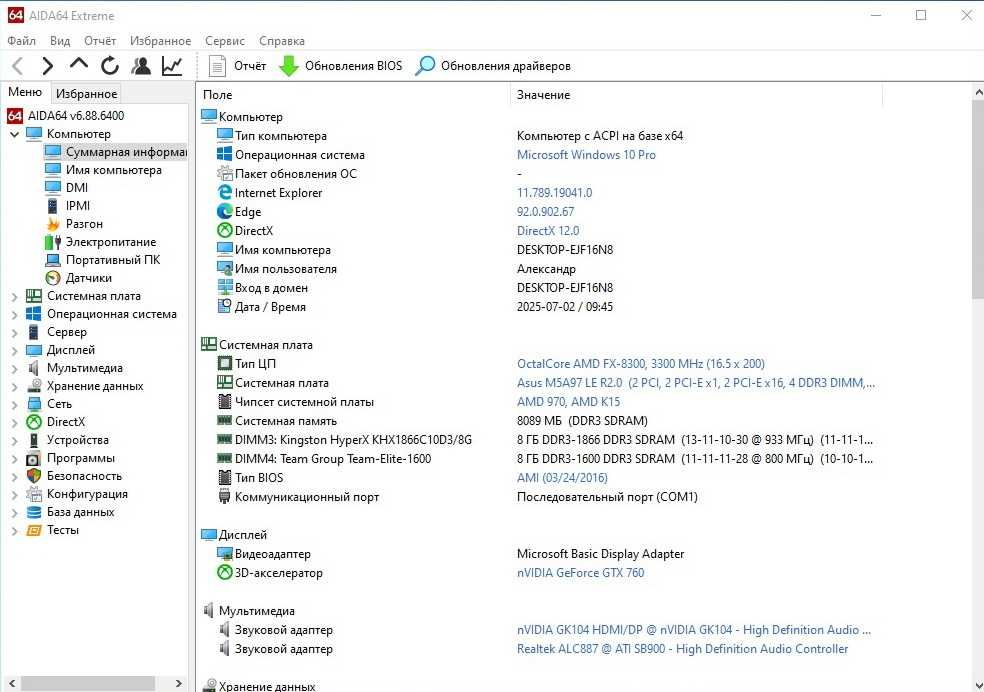Go forward with the right arrow toolbar icon
This screenshot has height=692, width=984.
pyautogui.click(x=48, y=66)
